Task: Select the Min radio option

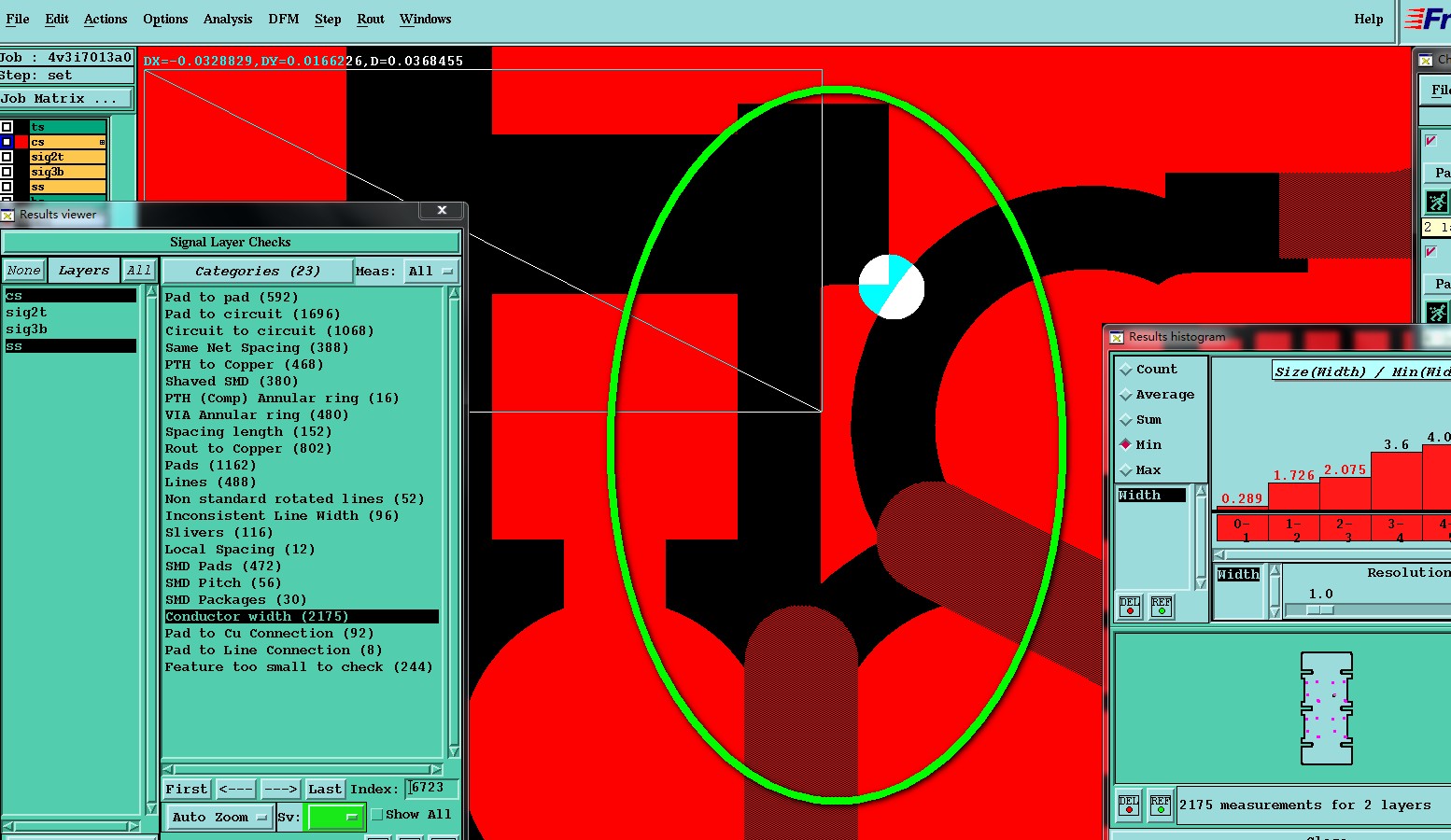Action: click(x=1126, y=445)
